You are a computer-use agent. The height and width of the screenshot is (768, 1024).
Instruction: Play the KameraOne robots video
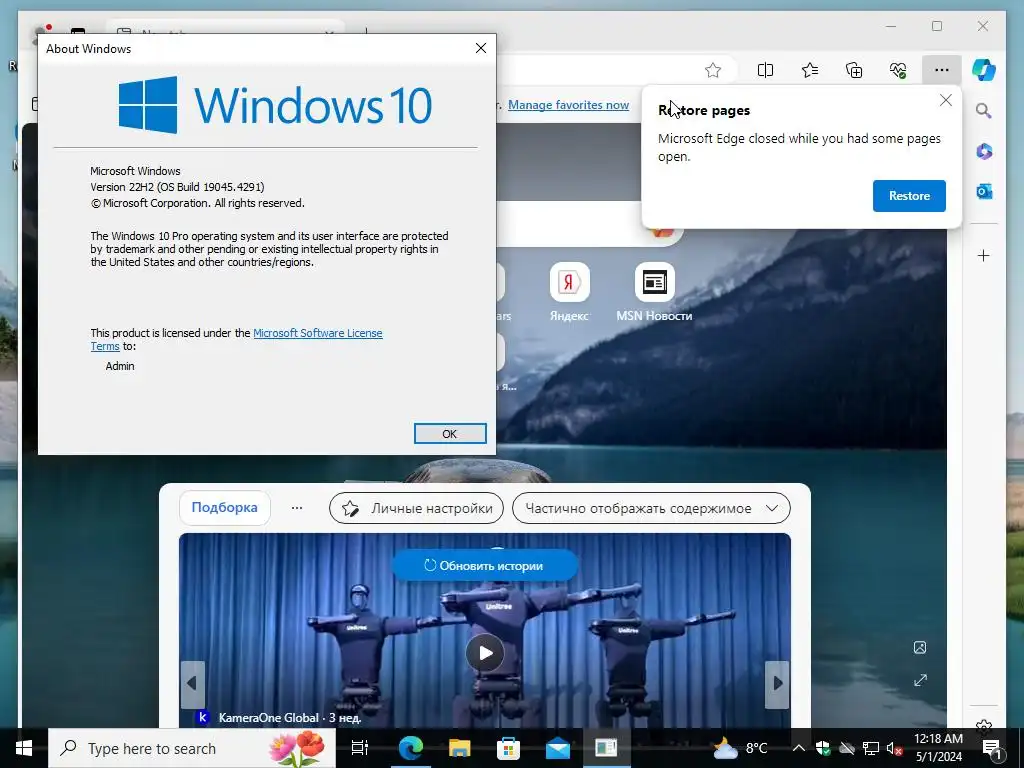[x=485, y=652]
